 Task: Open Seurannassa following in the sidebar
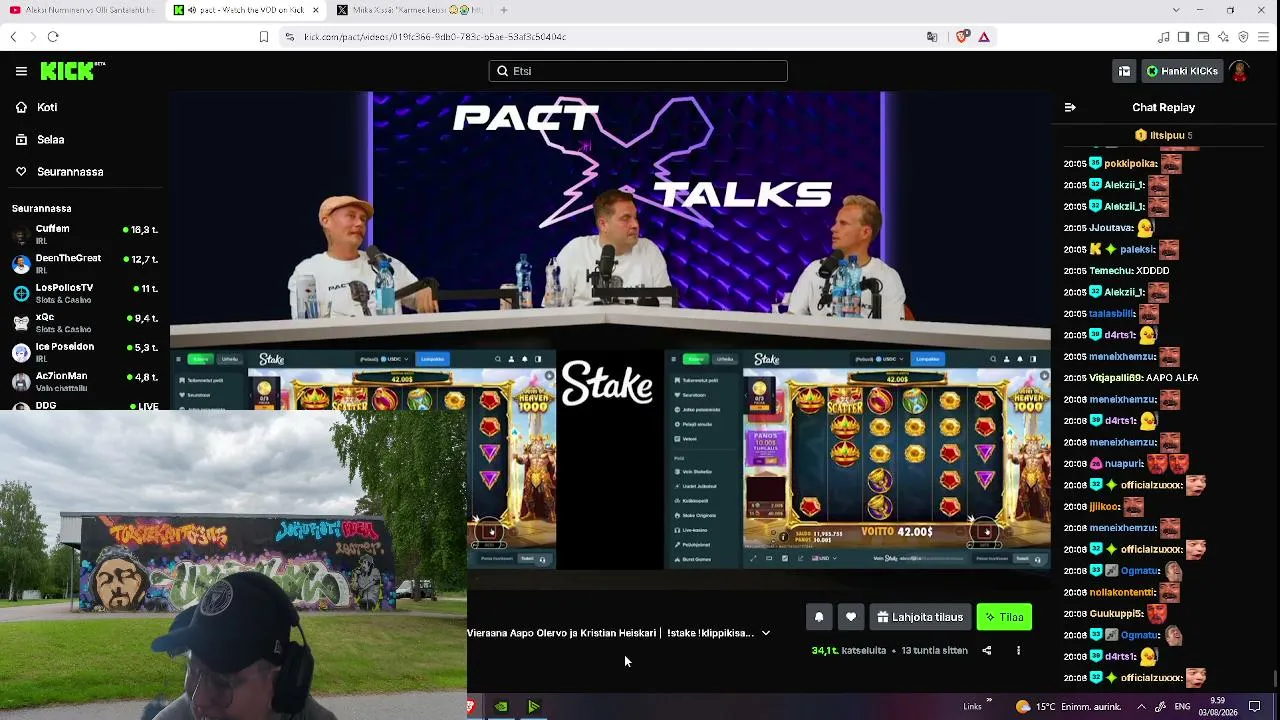tap(70, 172)
